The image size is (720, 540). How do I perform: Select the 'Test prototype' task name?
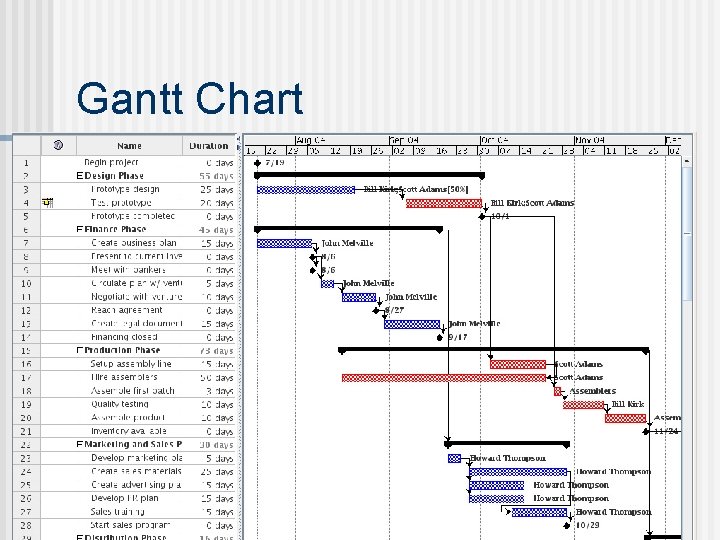(x=121, y=202)
